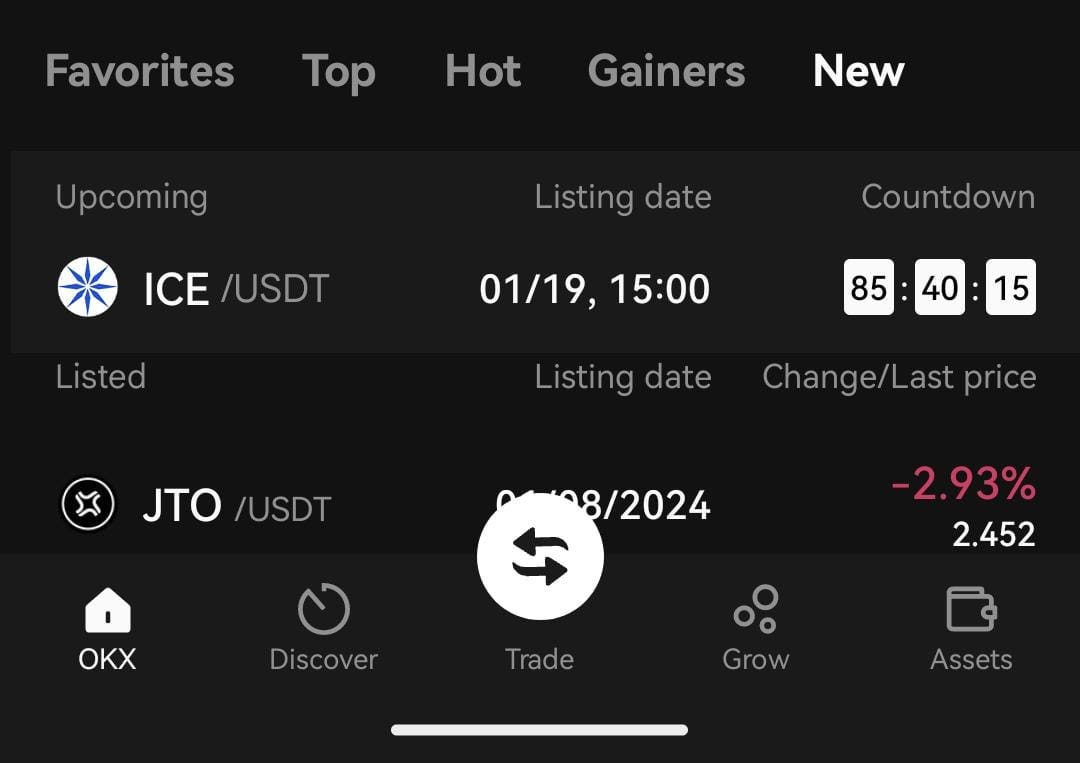Click the JTO token logo
The width and height of the screenshot is (1080, 763).
pos(88,505)
